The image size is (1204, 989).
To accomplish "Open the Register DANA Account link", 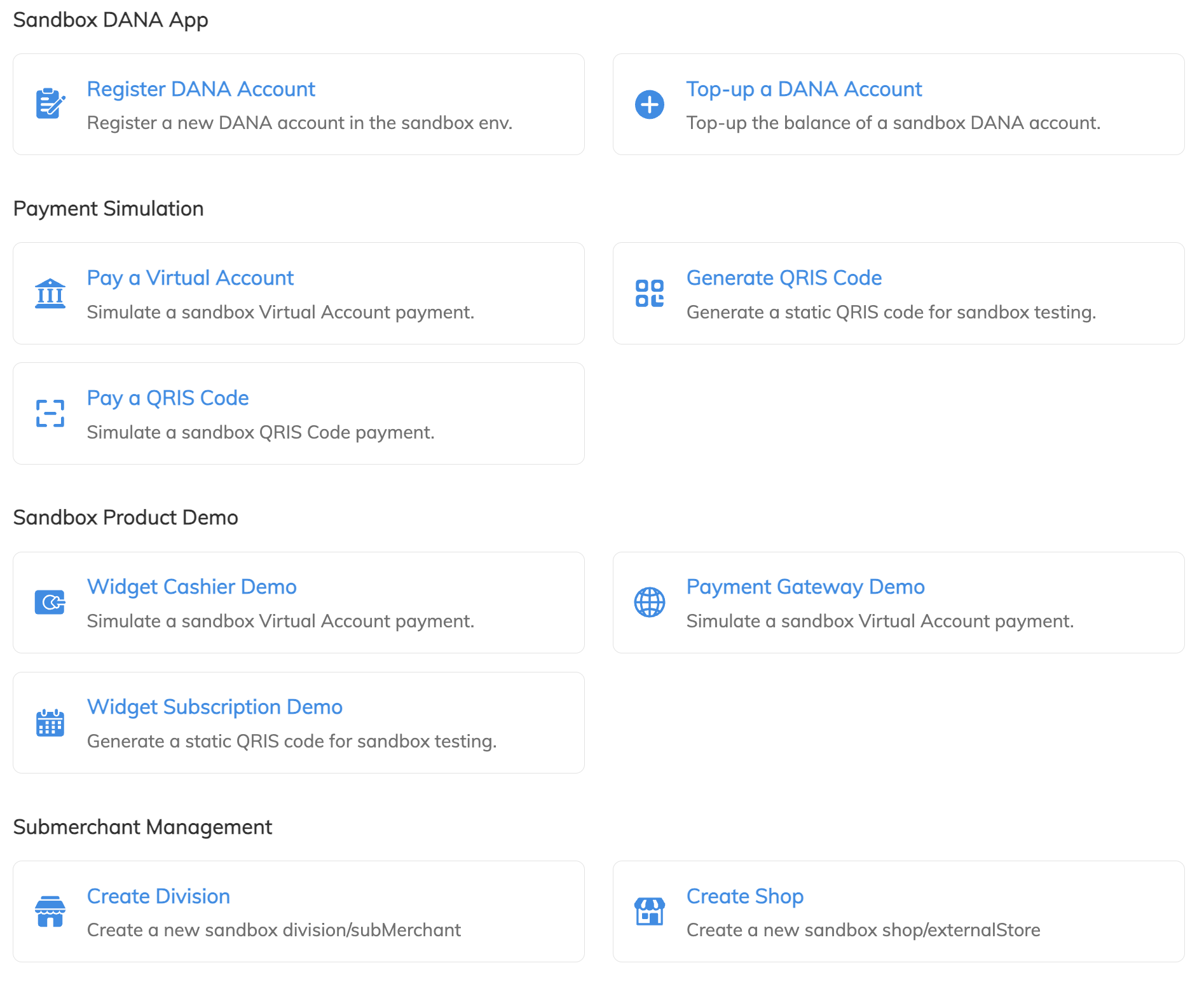I will (201, 89).
